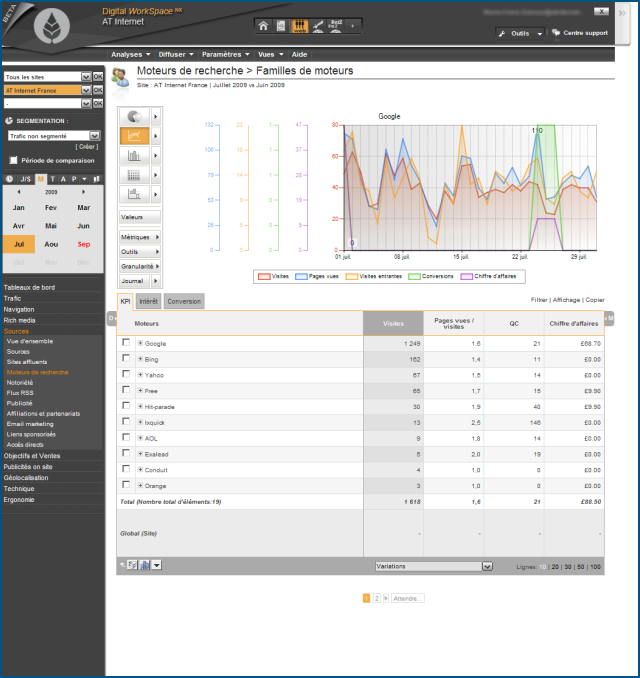Open the home icon in top toolbar
640x678 pixels.
263,26
